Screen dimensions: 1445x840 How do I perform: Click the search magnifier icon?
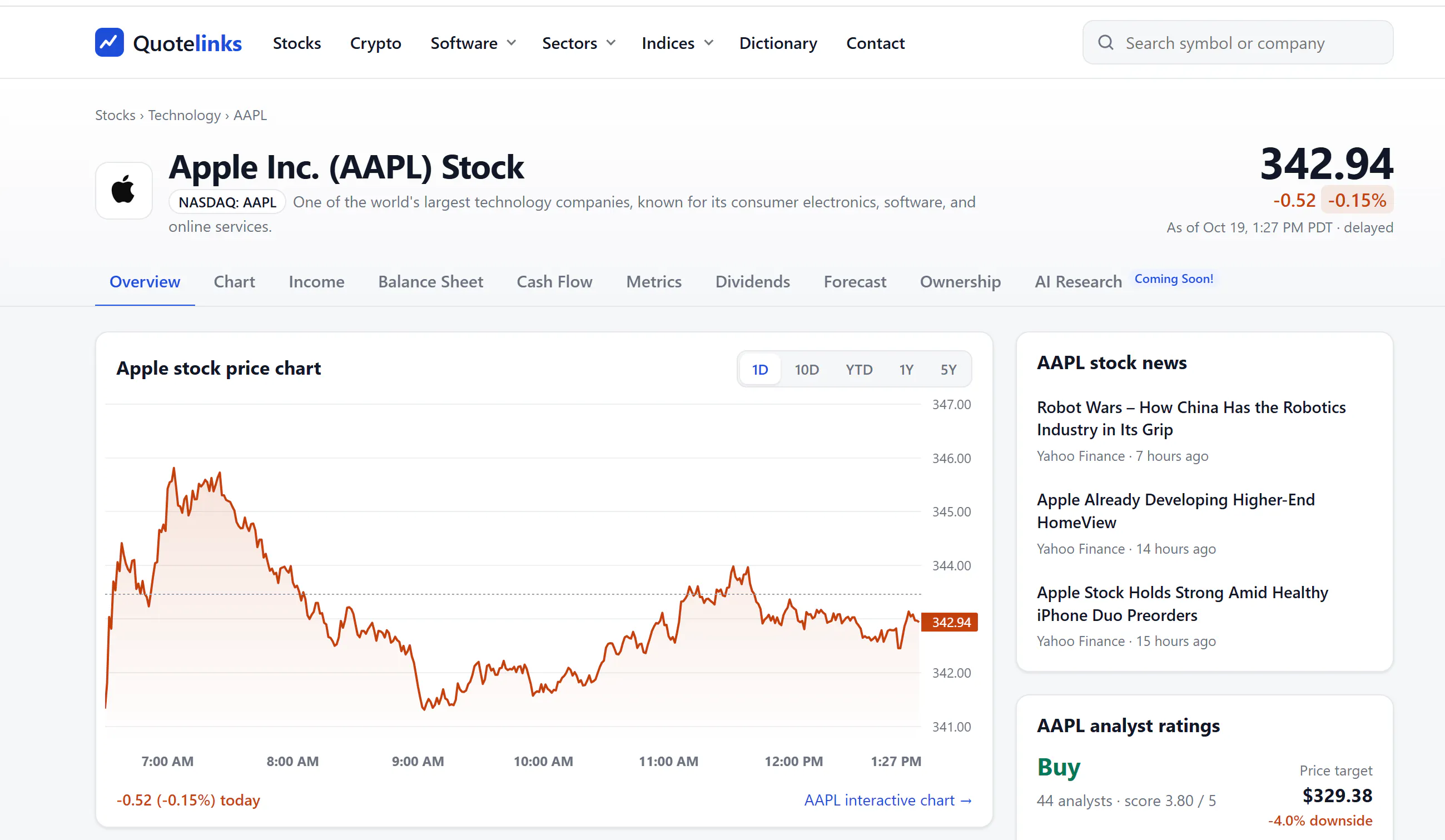pos(1105,42)
